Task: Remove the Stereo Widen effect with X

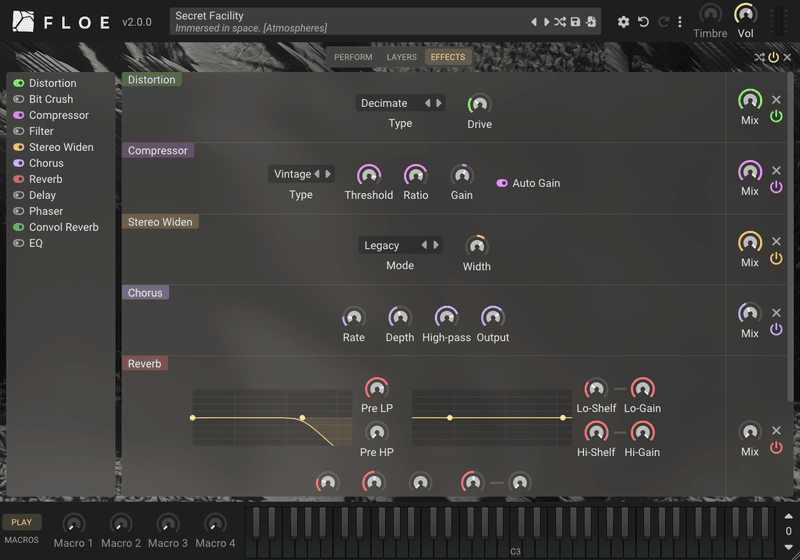Action: click(776, 241)
